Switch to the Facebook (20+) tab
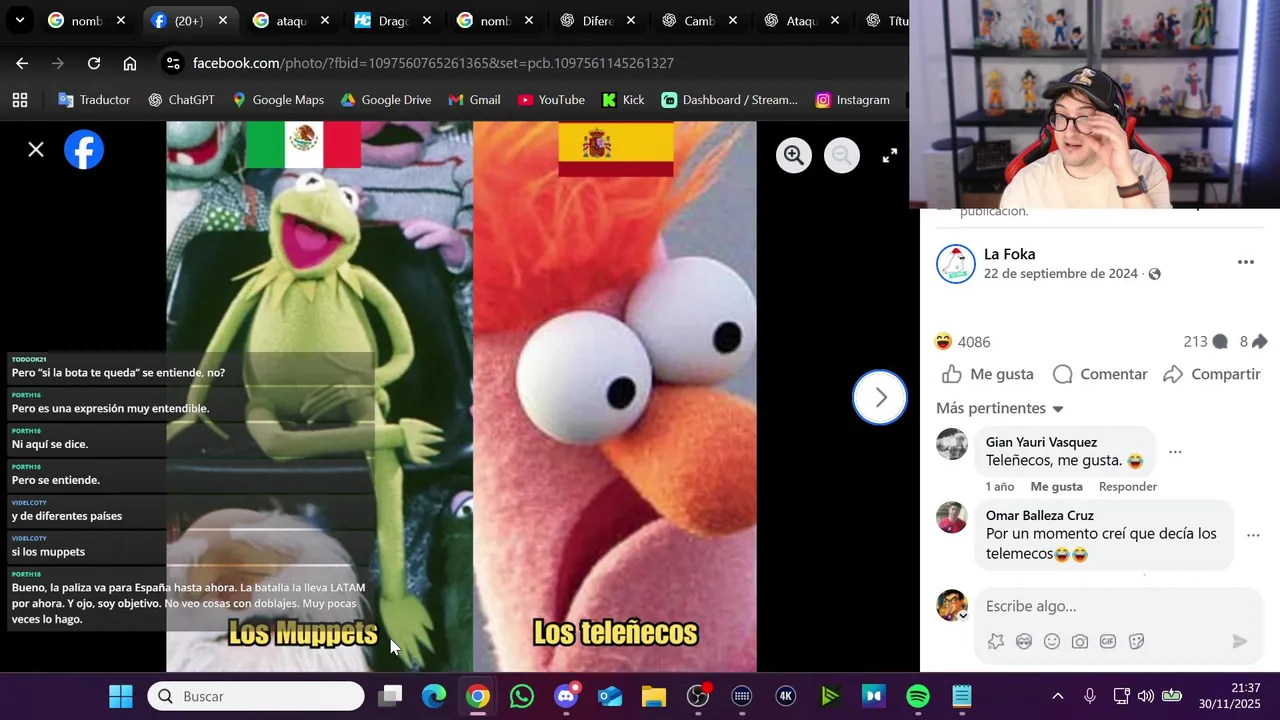The image size is (1280, 720). pos(188,20)
